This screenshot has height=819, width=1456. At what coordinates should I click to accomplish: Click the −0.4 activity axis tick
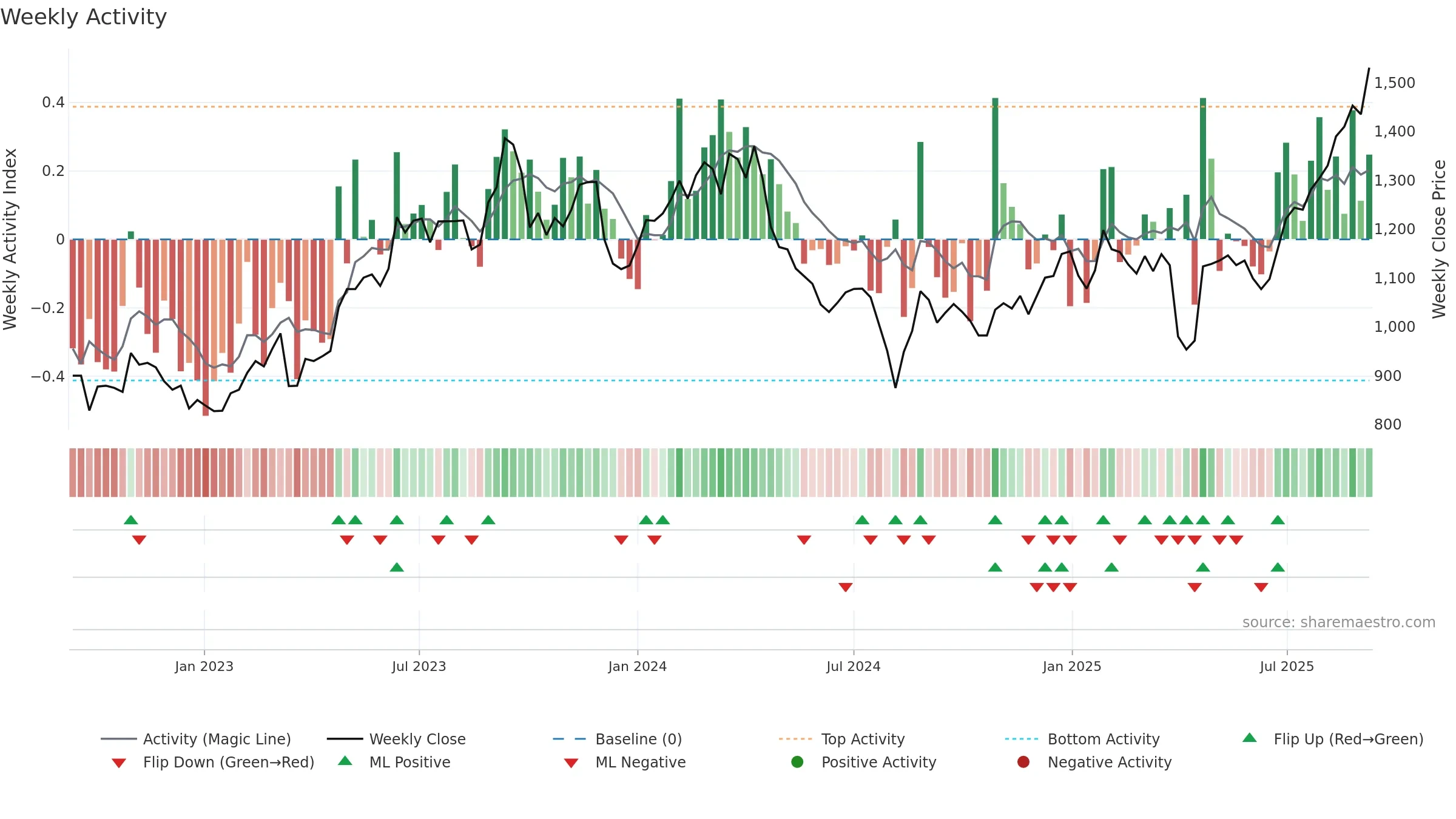click(x=48, y=376)
